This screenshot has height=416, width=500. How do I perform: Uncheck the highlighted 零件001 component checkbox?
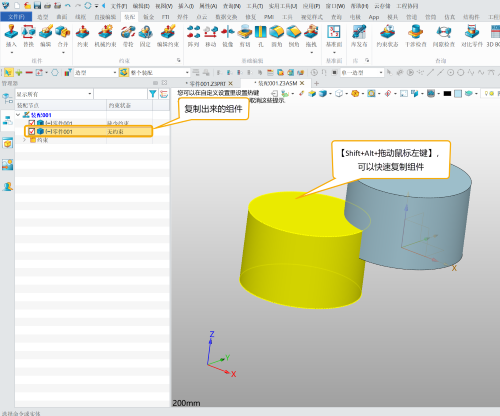(x=32, y=131)
